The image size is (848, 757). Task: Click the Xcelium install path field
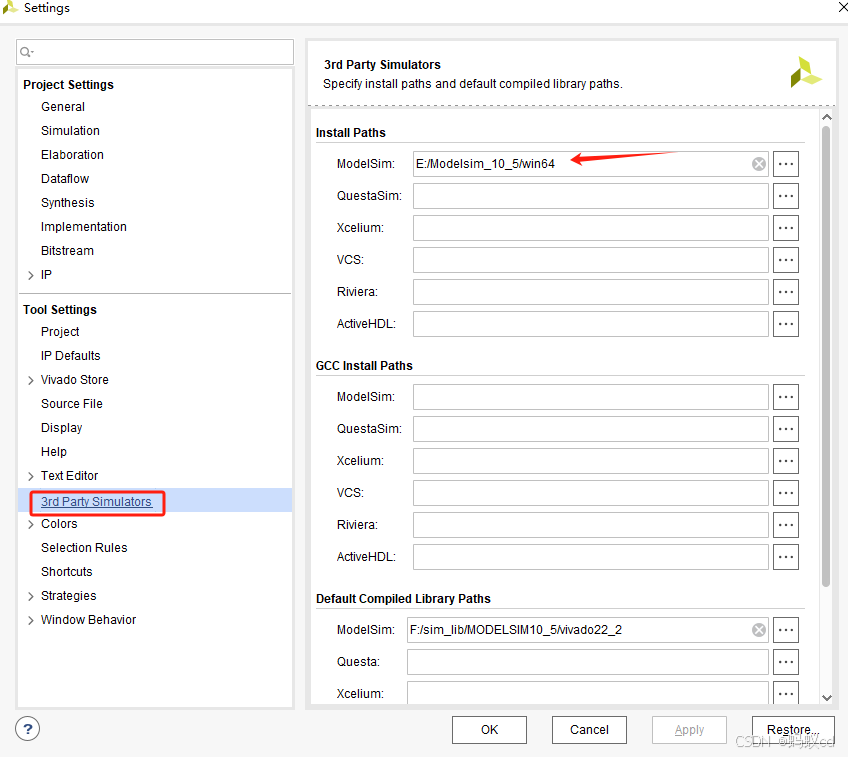[x=591, y=228]
